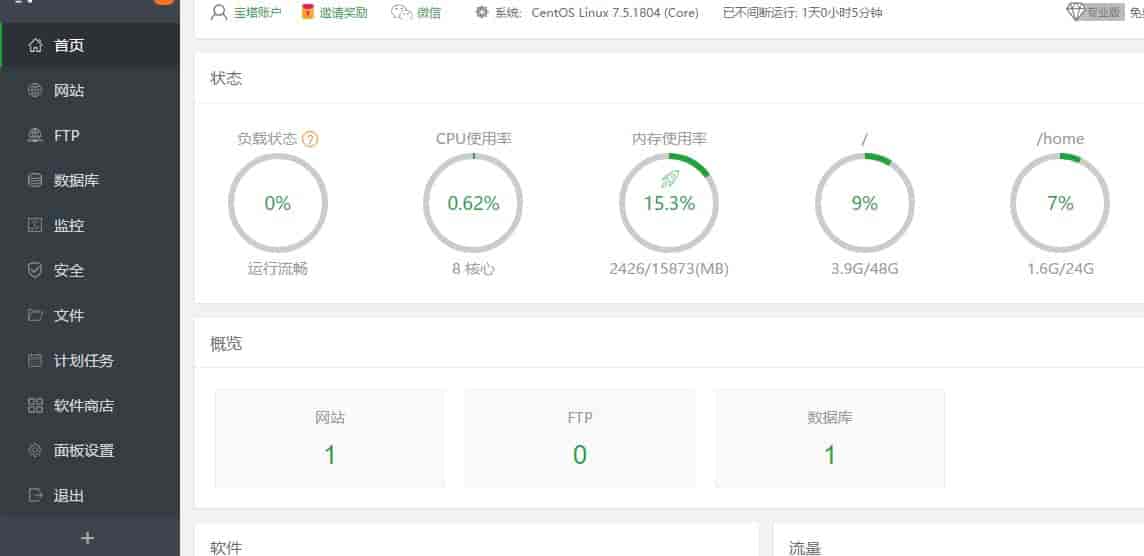Click the database icon beside 数据库
This screenshot has width=1144, height=556.
tap(36, 181)
